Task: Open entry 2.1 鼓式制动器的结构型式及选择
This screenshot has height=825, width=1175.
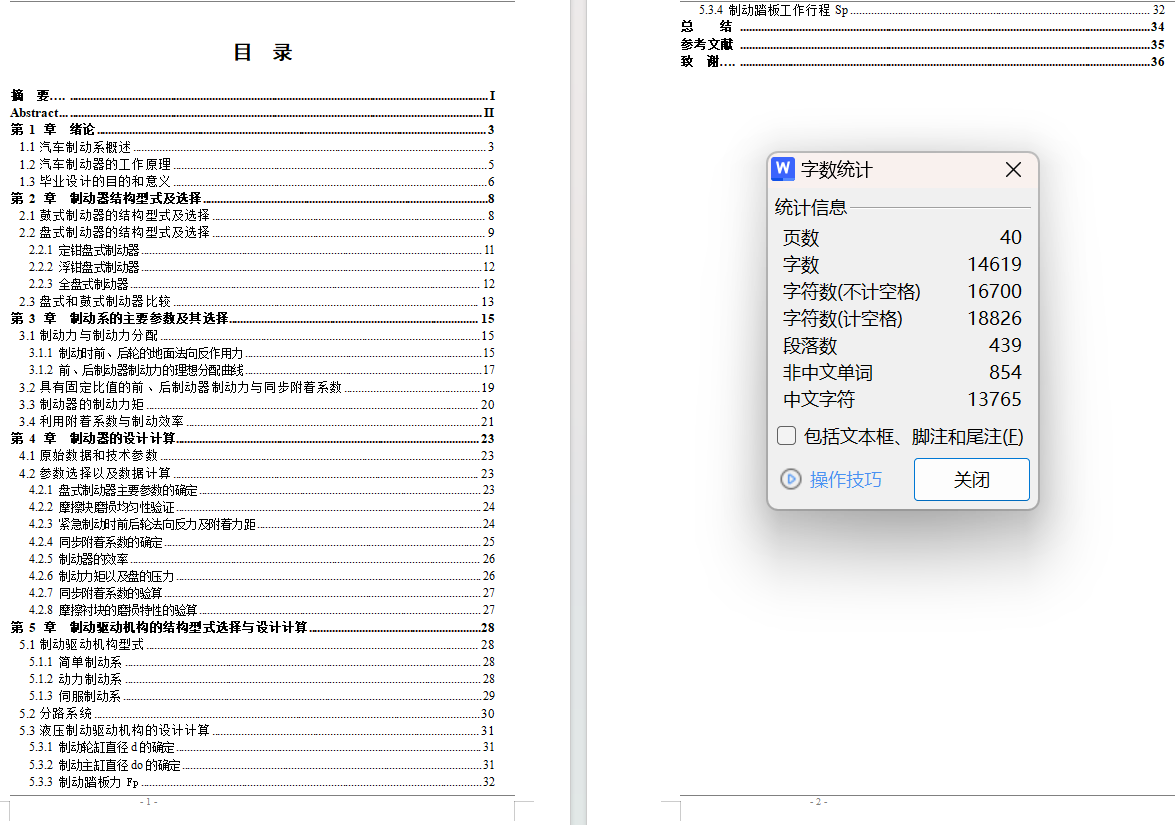Action: [x=257, y=216]
